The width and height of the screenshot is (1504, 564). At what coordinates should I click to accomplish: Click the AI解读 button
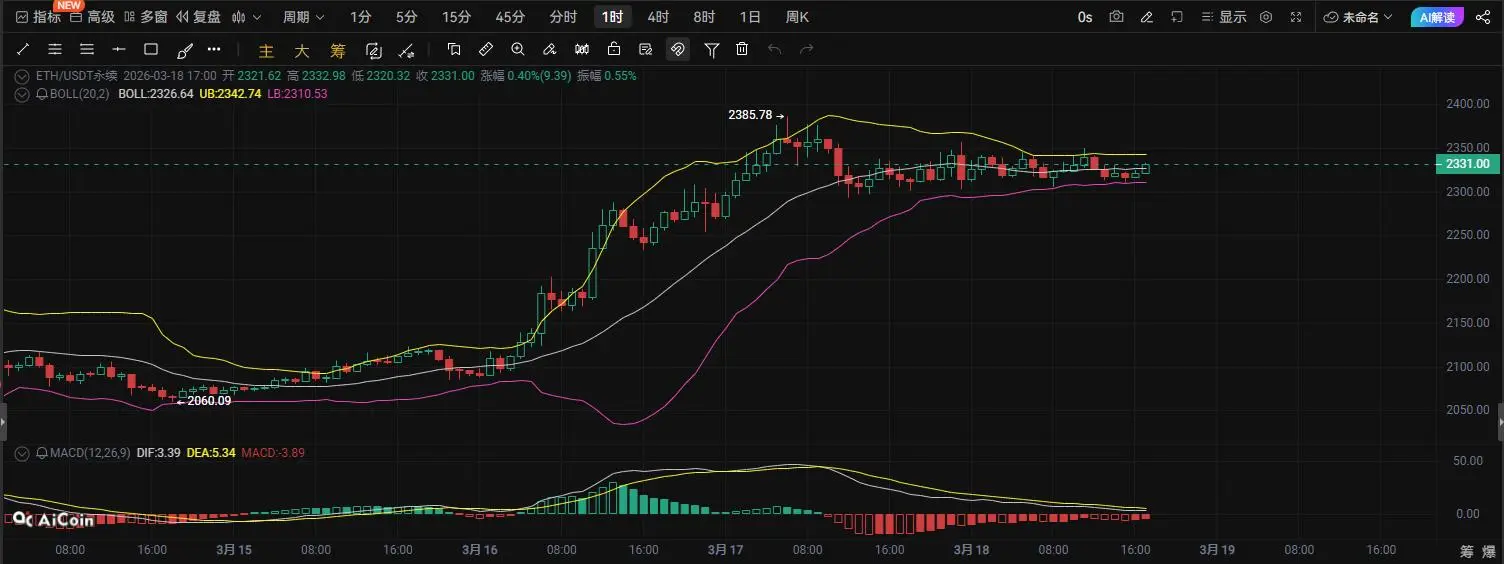pos(1439,17)
